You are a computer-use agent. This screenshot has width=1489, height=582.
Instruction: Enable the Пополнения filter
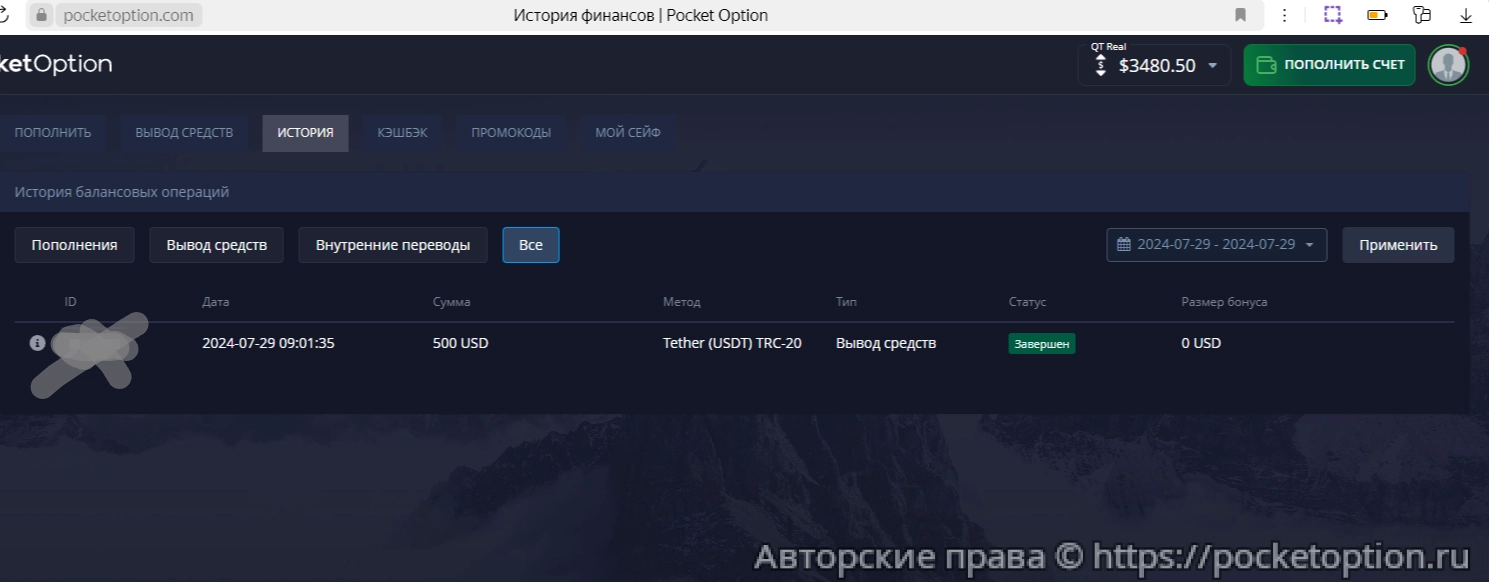[x=74, y=244]
